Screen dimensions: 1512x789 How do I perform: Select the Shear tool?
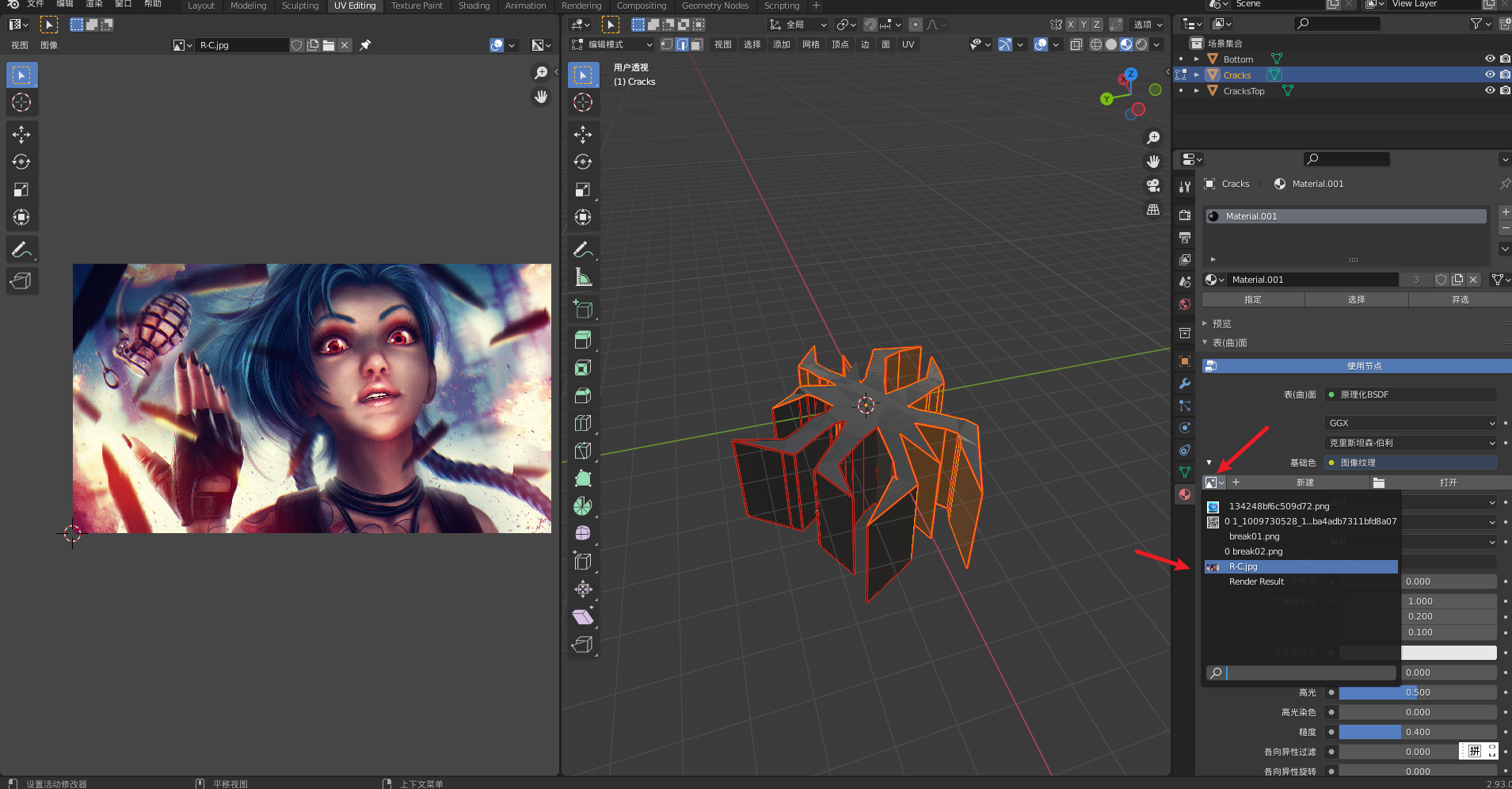click(583, 617)
